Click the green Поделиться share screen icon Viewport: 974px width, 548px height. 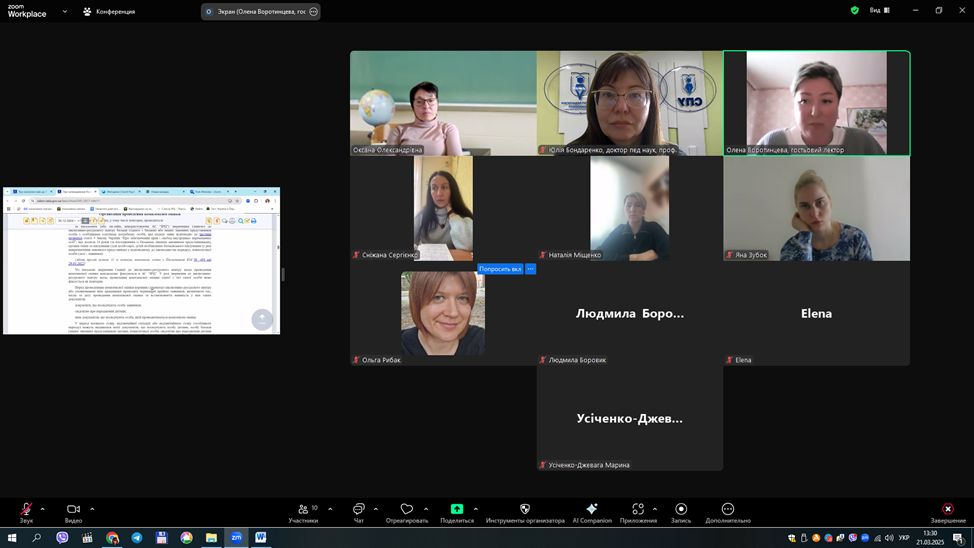[457, 509]
